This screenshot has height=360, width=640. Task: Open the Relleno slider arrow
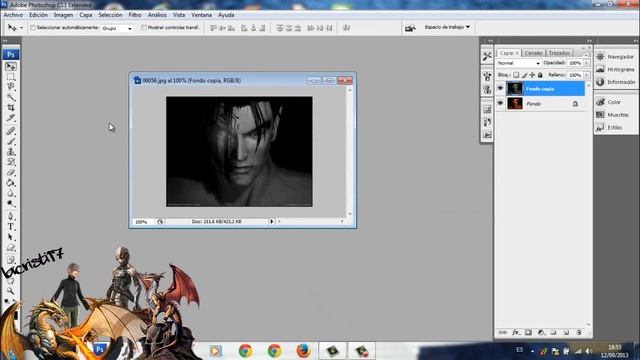587,75
